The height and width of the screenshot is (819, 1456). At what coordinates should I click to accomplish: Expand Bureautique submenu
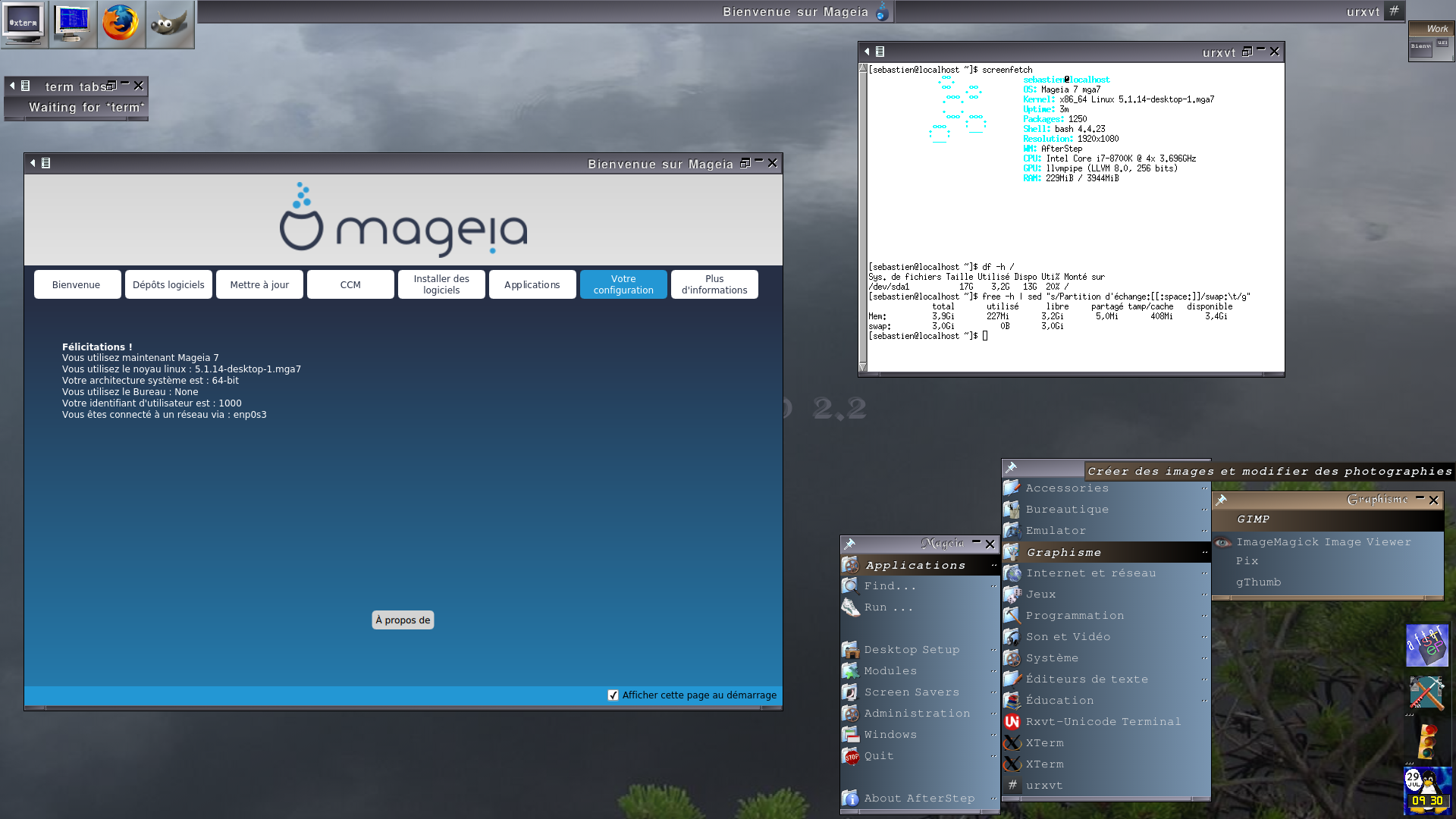click(x=1106, y=510)
